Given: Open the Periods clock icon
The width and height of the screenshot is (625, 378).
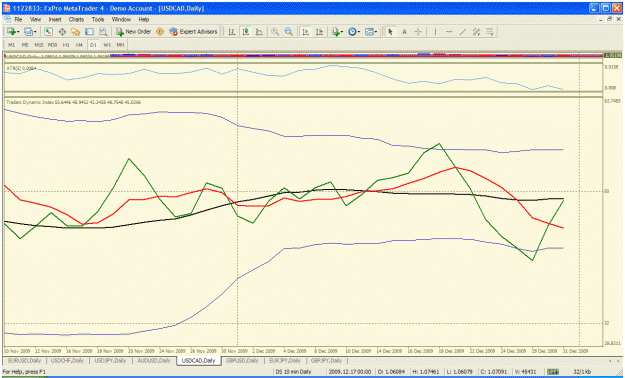Looking at the screenshot, I should (352, 32).
